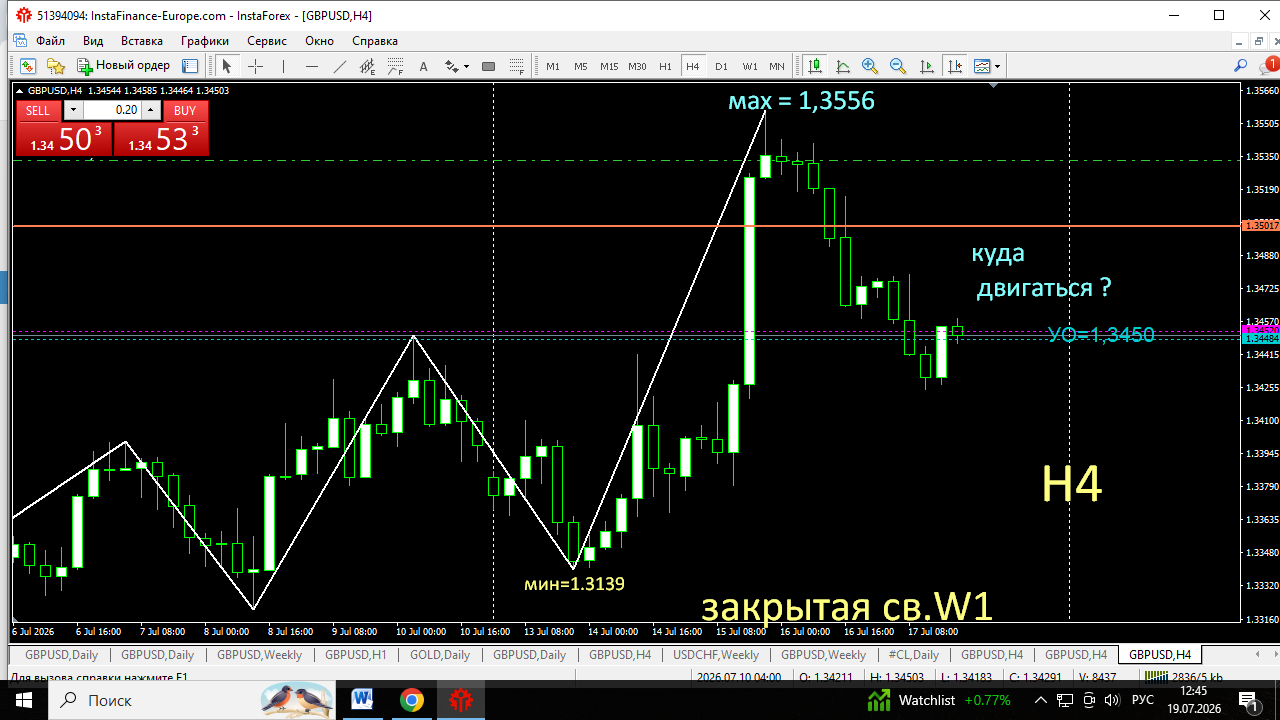Click the red SELL button
Image resolution: width=1280 pixels, height=720 pixels.
pos(37,110)
